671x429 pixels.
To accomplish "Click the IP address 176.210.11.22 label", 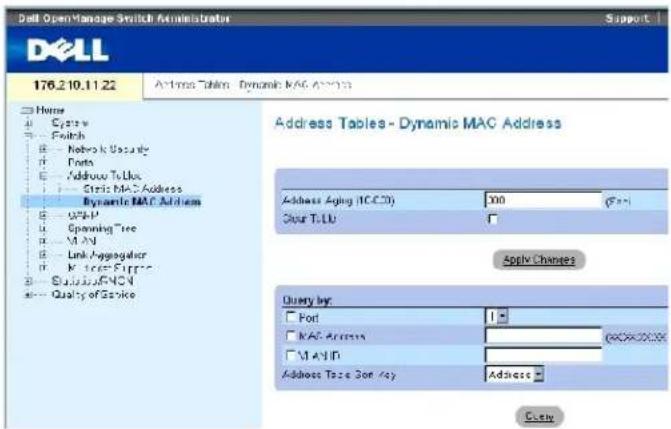I will tap(75, 85).
